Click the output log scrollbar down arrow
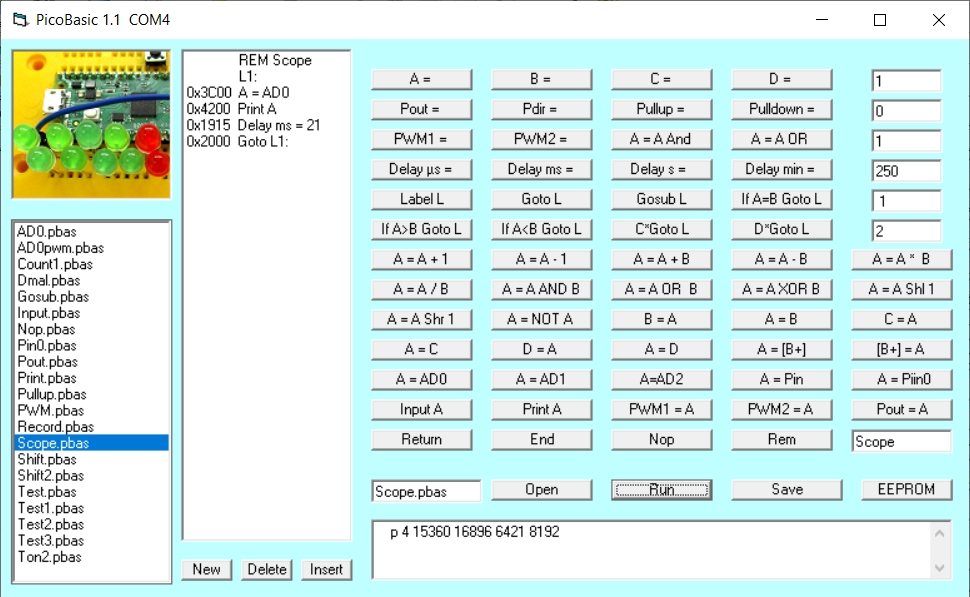Image resolution: width=970 pixels, height=597 pixels. point(940,567)
